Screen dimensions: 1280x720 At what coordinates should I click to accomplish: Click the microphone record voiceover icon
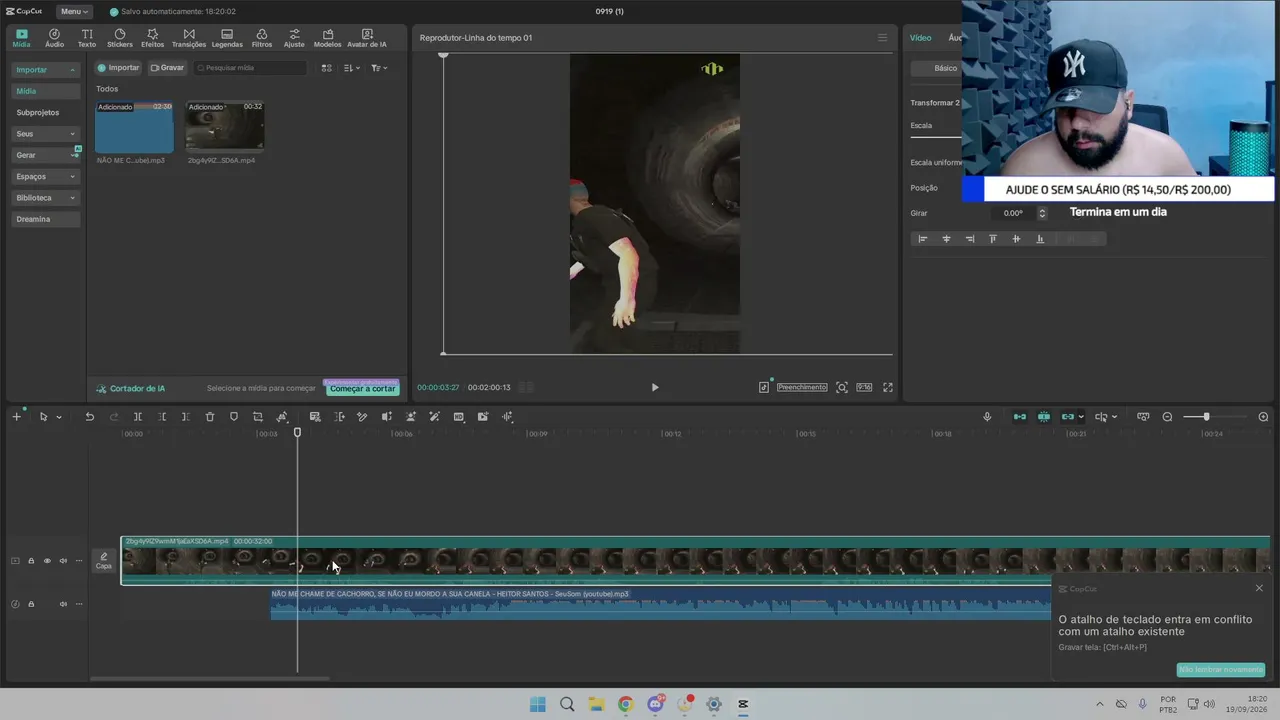(x=987, y=417)
